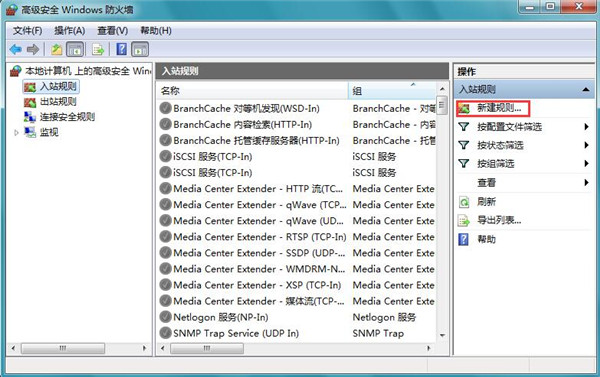The image size is (600, 377).
Task: Select 出站规则 in the tree
Action: coord(58,102)
